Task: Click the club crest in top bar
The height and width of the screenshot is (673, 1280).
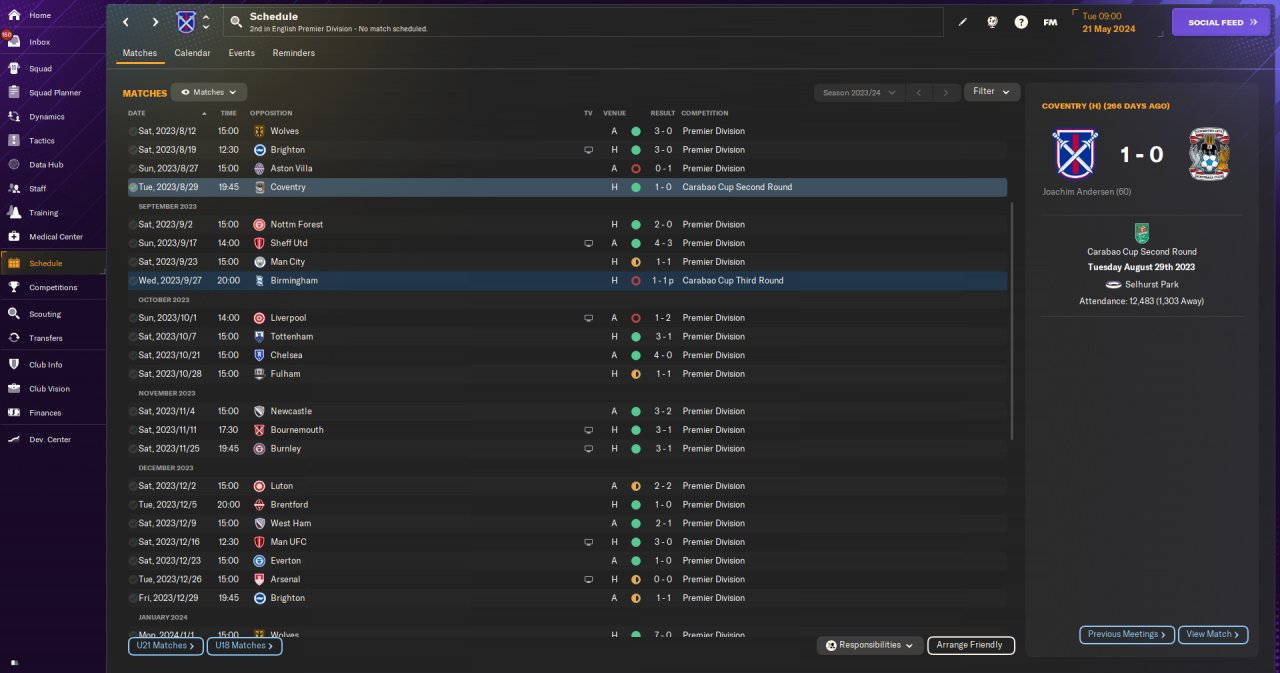Action: (186, 22)
